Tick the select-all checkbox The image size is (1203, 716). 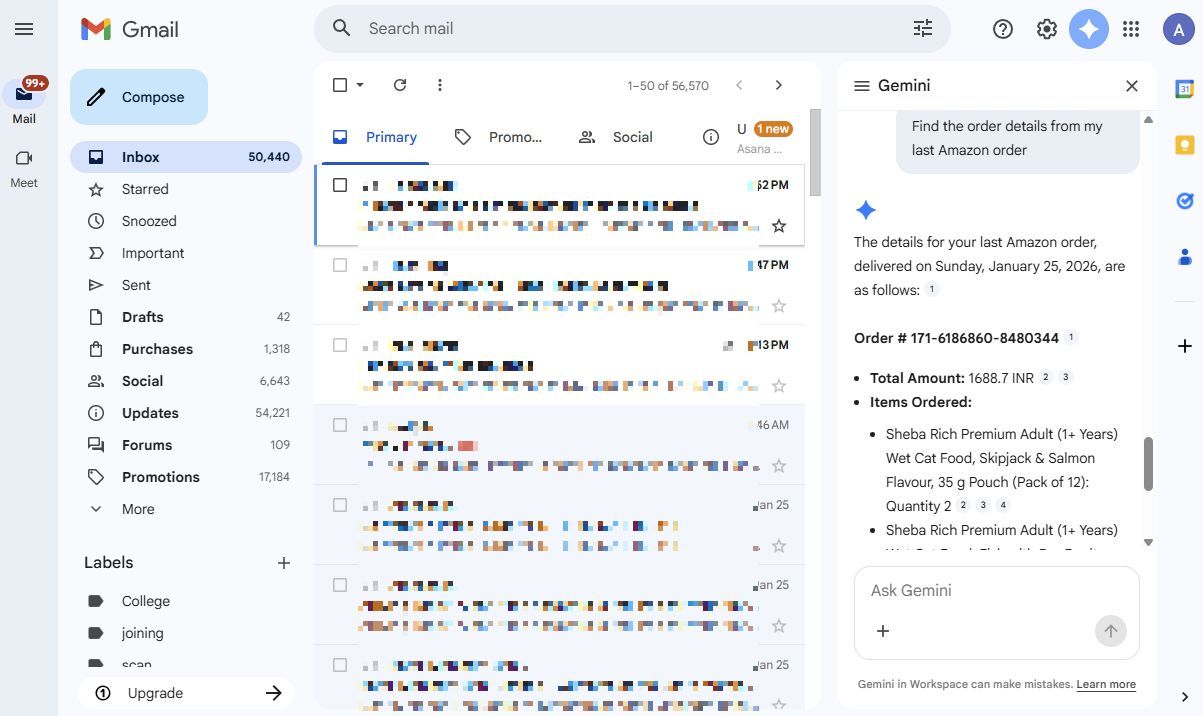(340, 85)
